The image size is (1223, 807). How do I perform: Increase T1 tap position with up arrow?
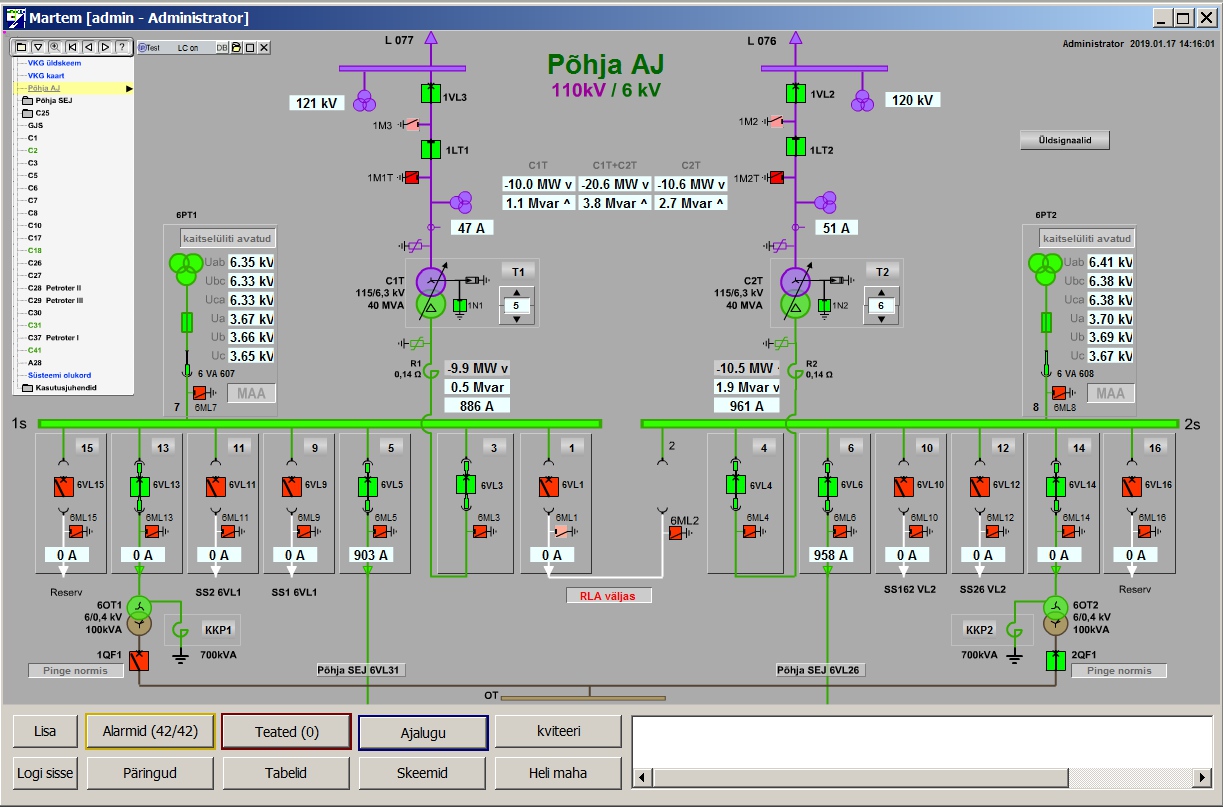click(x=515, y=294)
